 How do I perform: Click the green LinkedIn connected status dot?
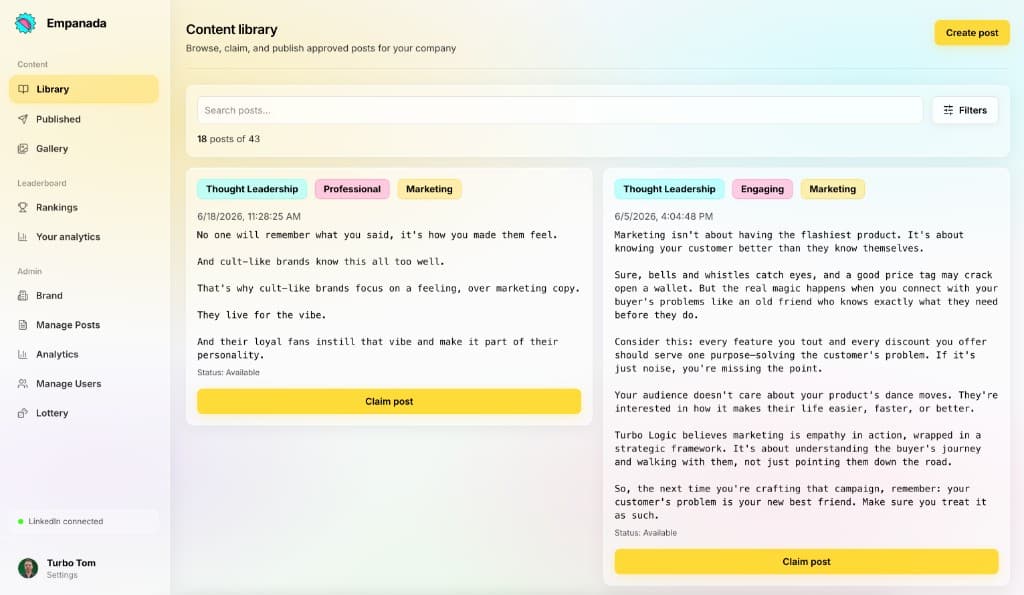click(x=21, y=521)
